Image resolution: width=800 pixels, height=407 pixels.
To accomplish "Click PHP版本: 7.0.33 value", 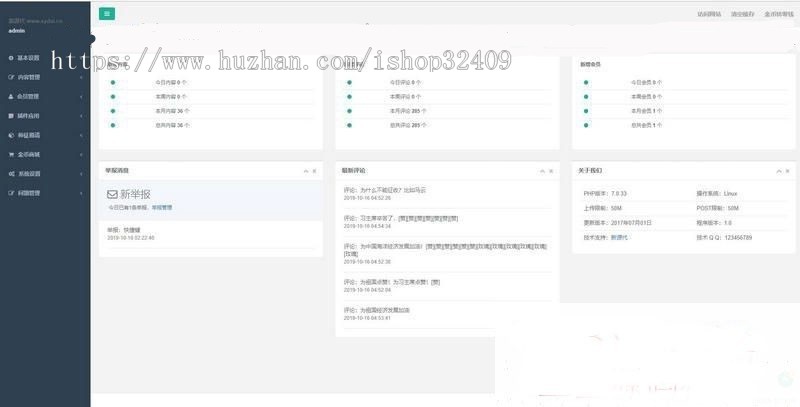I will tap(605, 194).
